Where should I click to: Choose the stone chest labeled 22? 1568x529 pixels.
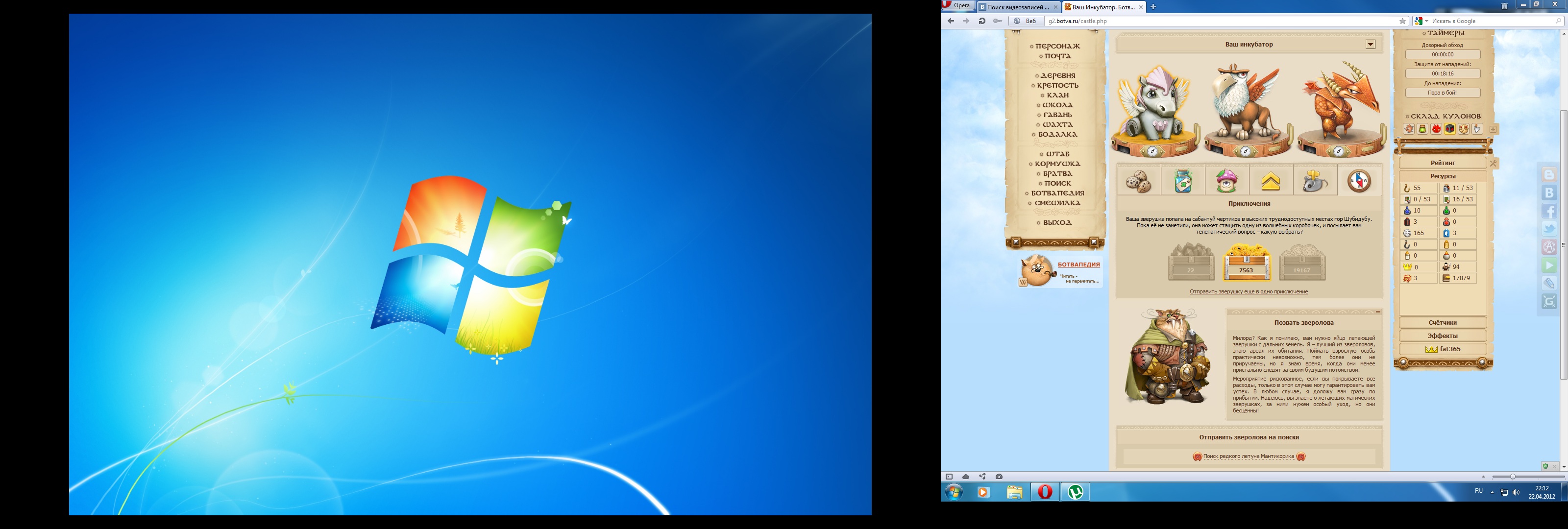point(1191,262)
